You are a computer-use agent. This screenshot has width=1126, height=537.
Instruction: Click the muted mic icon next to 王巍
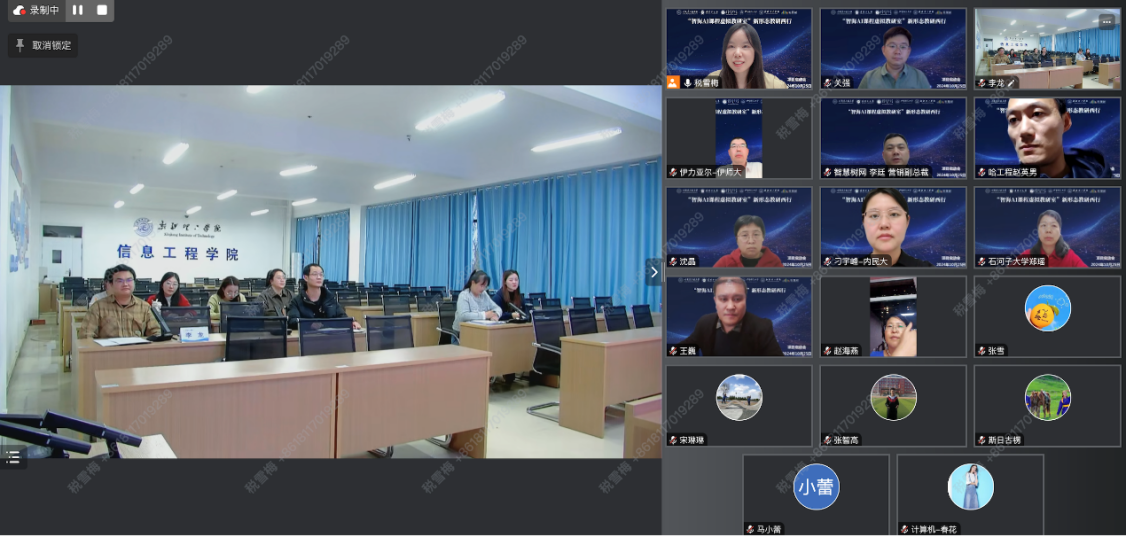click(673, 351)
